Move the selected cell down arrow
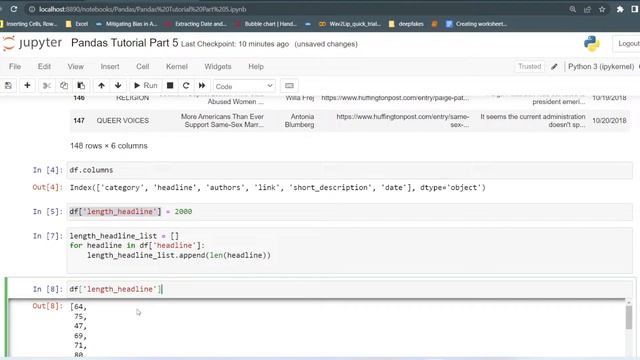 [118, 86]
